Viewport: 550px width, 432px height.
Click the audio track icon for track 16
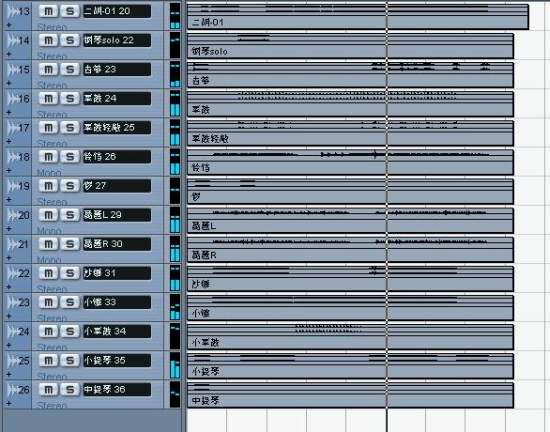pyautogui.click(x=13, y=99)
